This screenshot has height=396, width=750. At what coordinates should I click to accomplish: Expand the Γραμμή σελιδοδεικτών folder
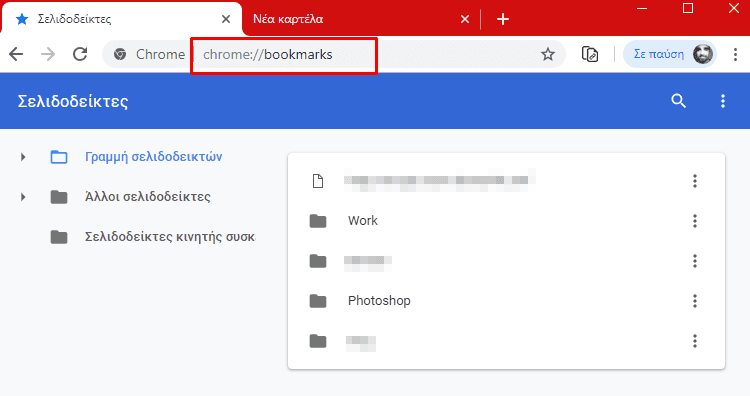pyautogui.click(x=22, y=157)
